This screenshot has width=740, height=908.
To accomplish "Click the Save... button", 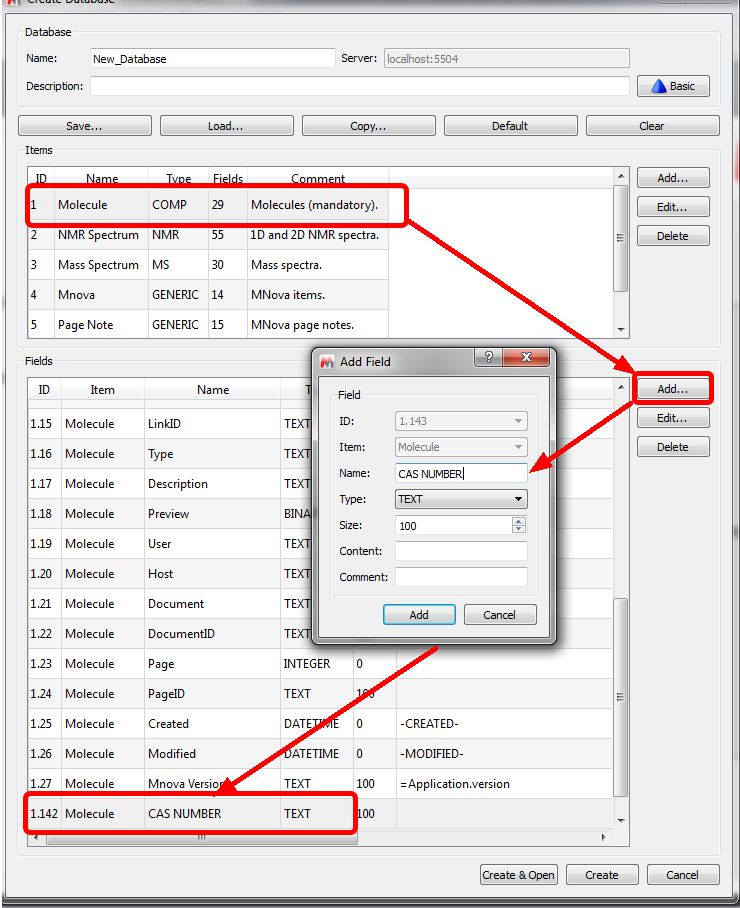I will point(85,126).
